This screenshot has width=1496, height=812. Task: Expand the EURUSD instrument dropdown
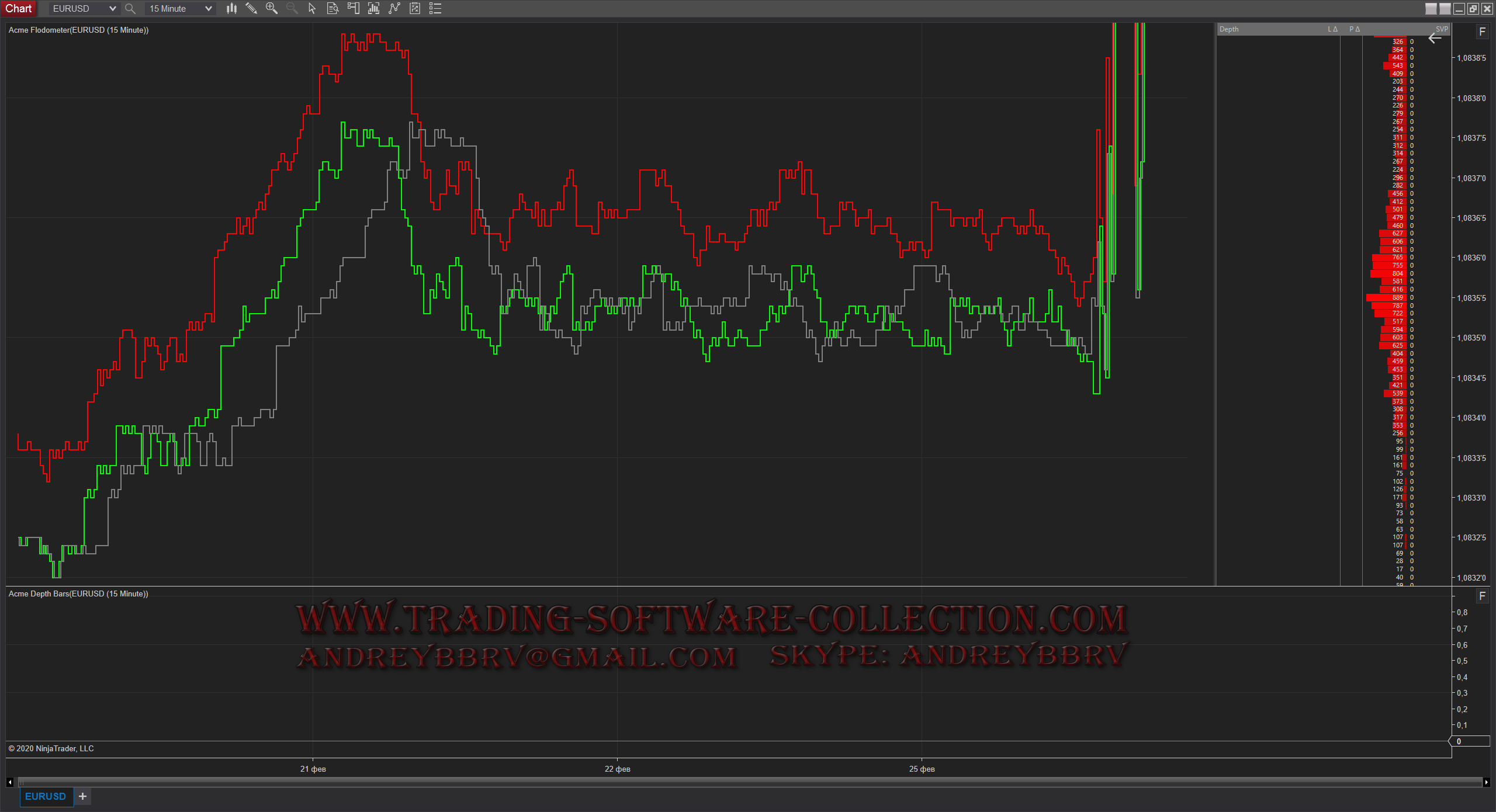[112, 8]
